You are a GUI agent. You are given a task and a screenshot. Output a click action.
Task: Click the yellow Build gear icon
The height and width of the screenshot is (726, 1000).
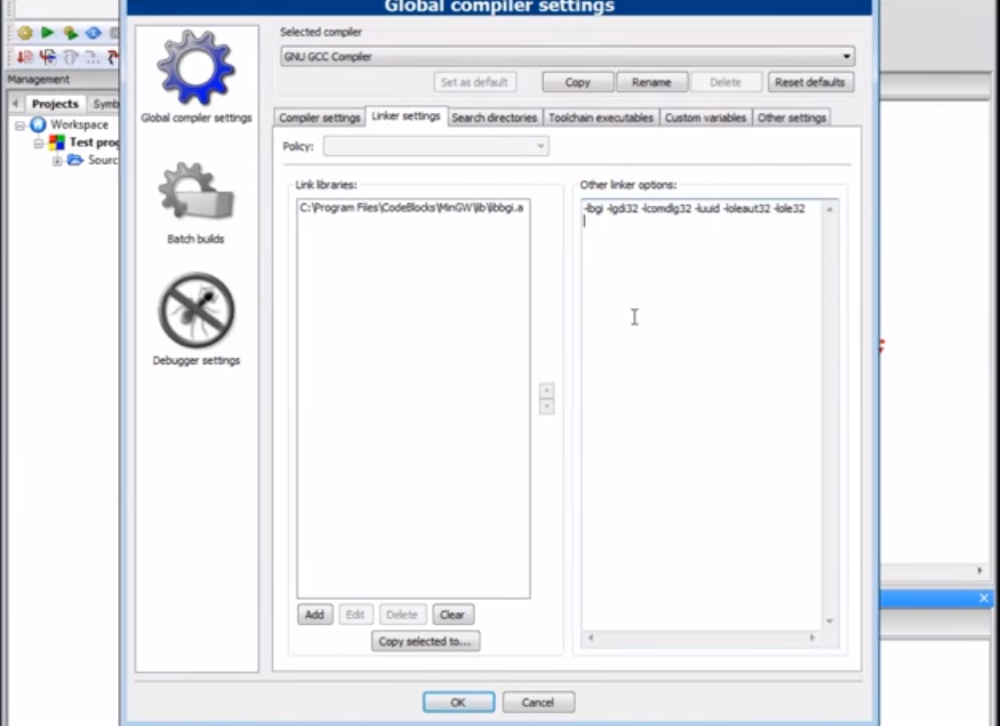25,33
